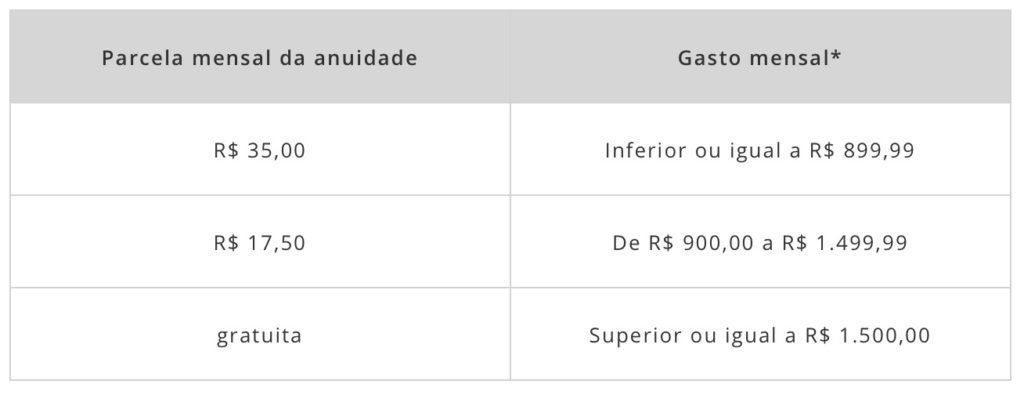Select the "gratuita" table cell
Viewport: 1024px width, 395px height.
point(260,334)
